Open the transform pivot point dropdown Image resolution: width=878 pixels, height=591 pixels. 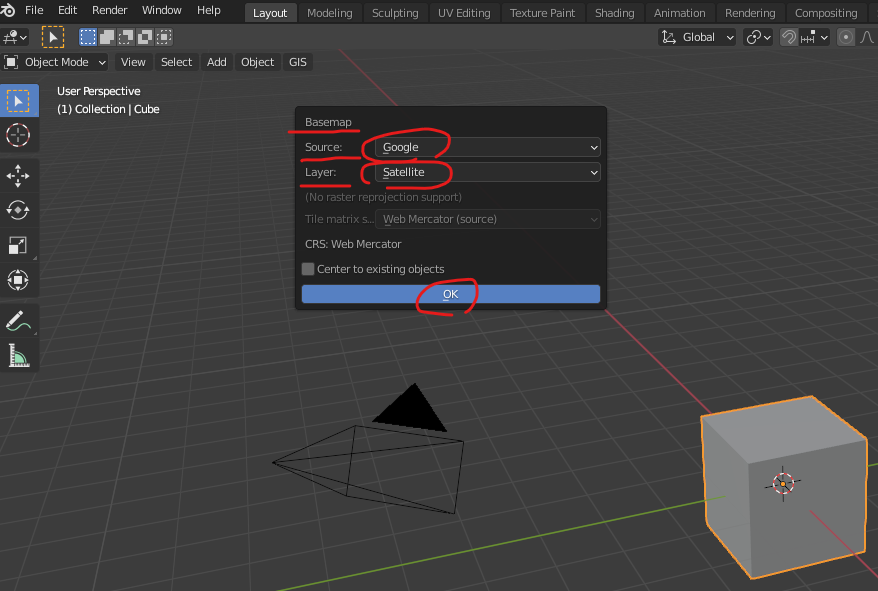point(759,38)
